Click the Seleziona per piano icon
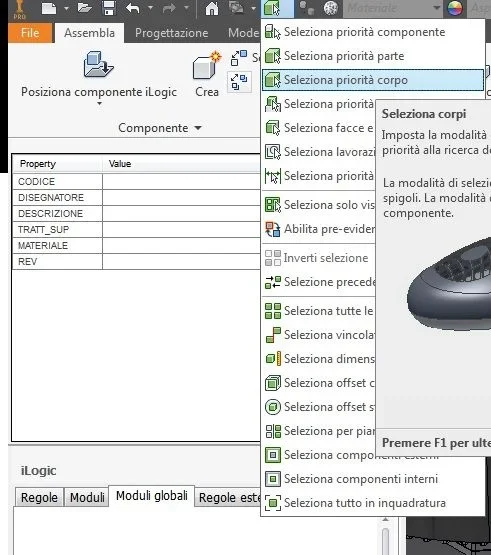This screenshot has width=491, height=555. point(273,431)
